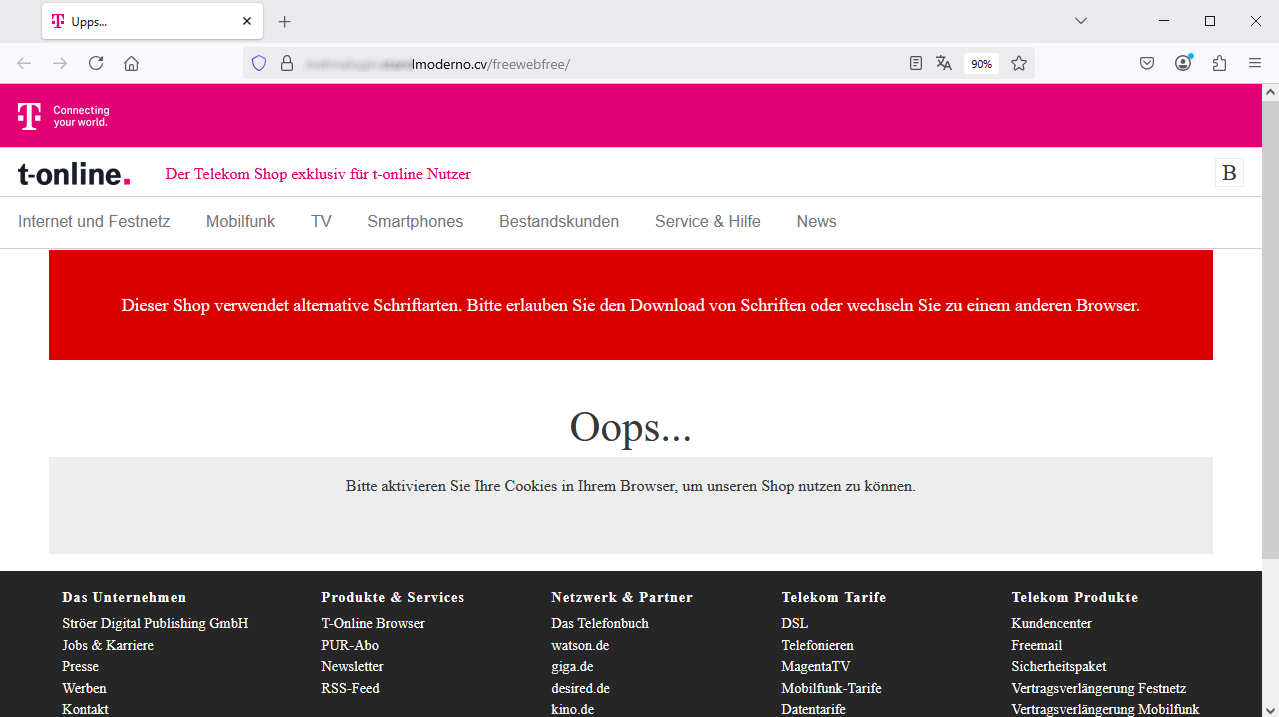Click the red font download warning banner
Viewport: 1279px width, 717px height.
click(x=631, y=305)
